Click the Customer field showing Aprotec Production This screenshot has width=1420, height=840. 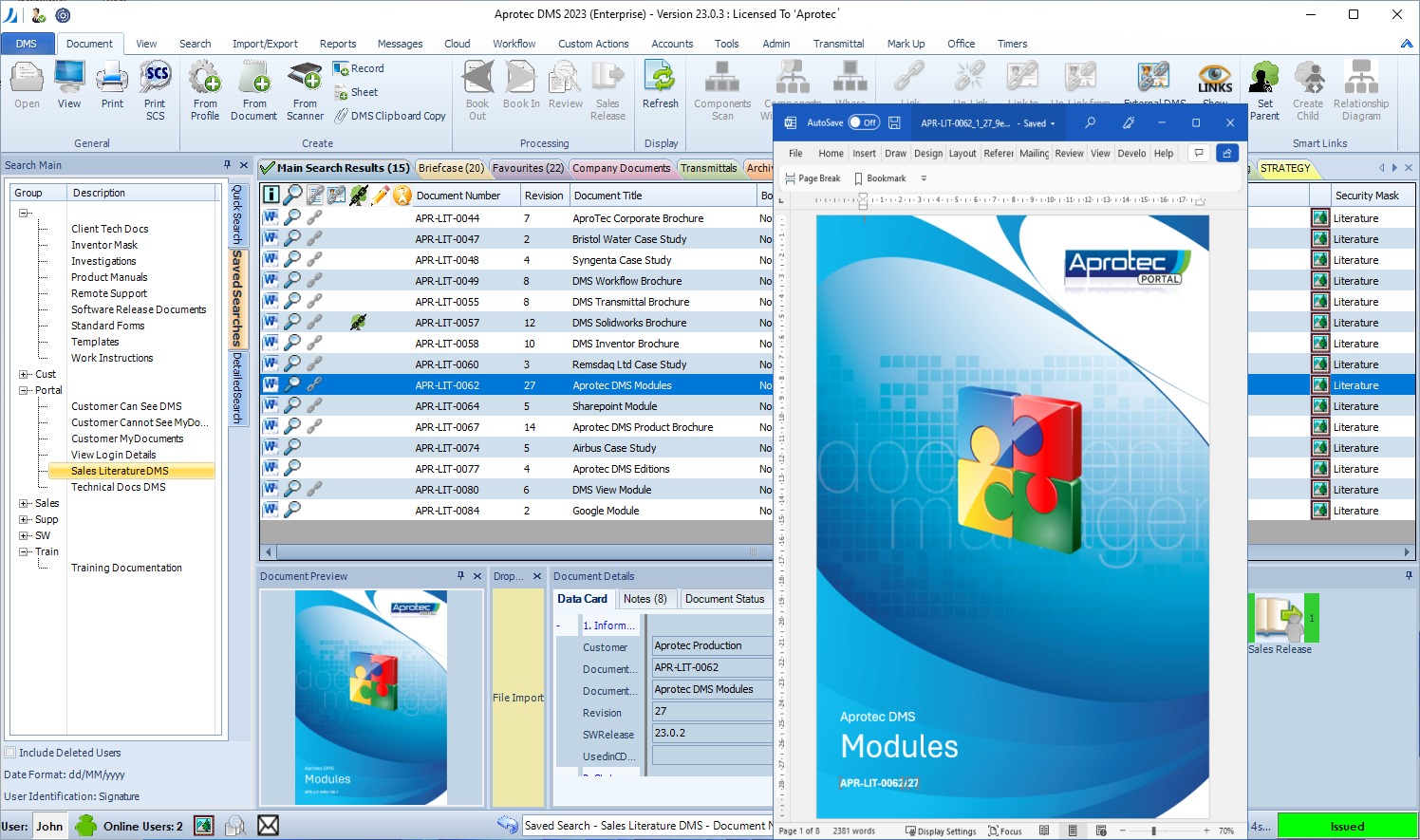pyautogui.click(x=712, y=645)
